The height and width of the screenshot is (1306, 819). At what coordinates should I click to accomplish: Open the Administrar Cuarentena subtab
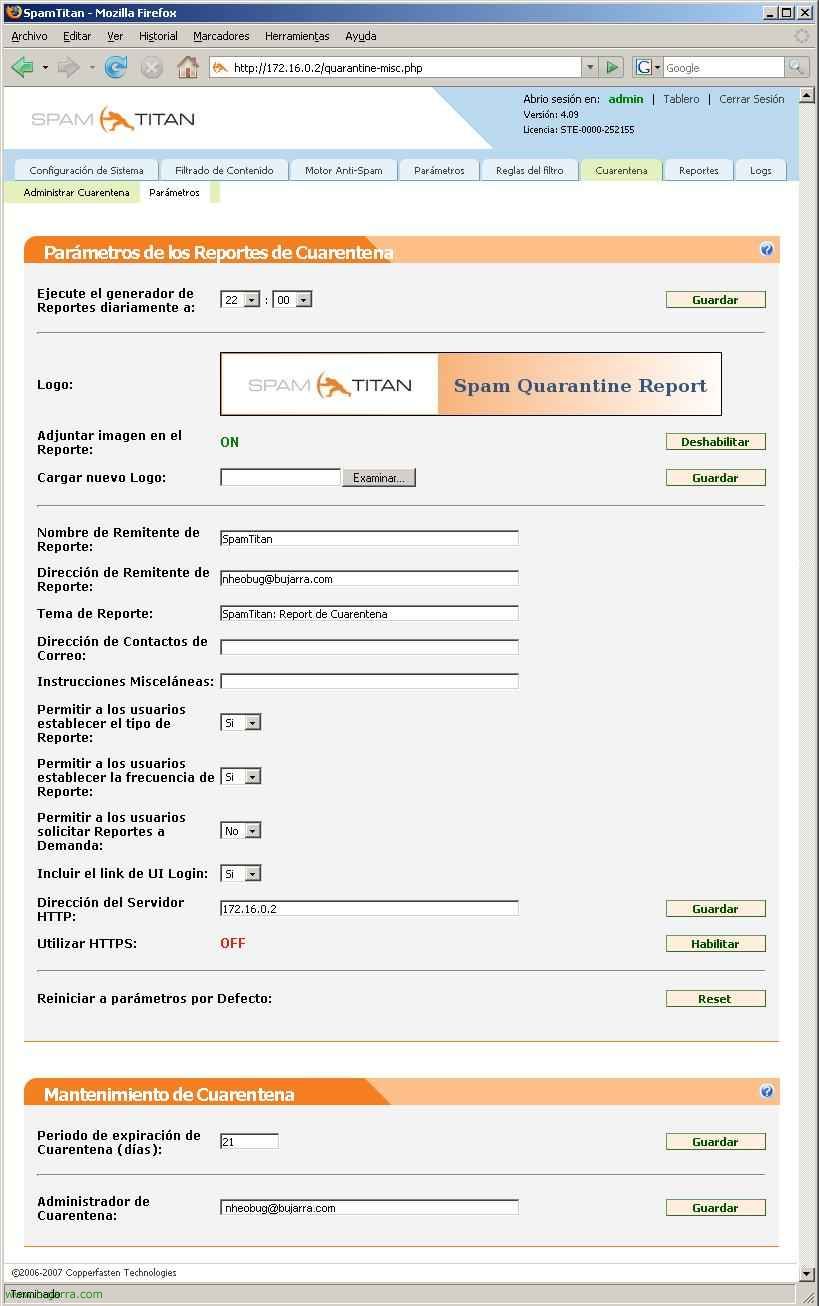76,192
